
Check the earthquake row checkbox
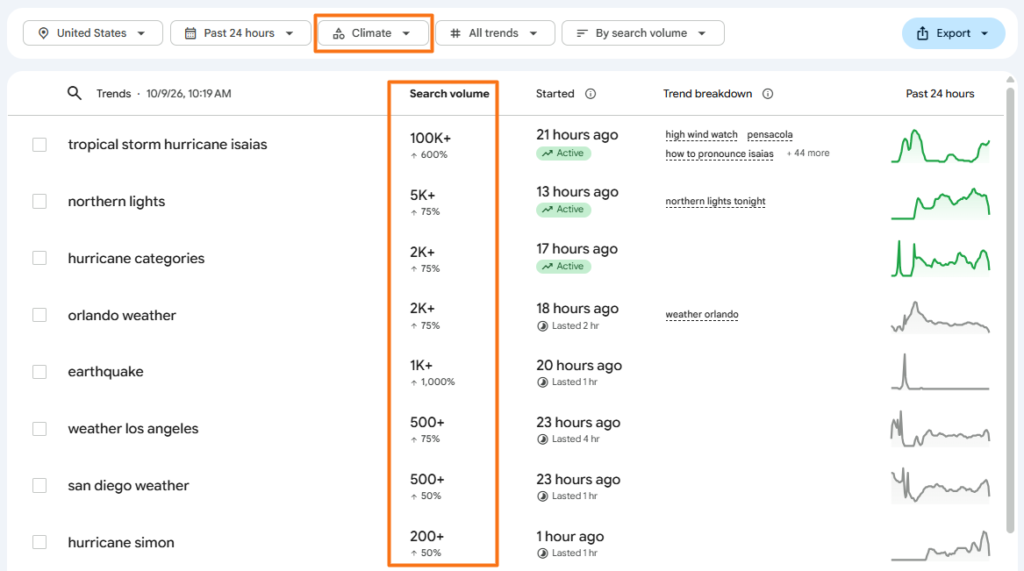point(40,372)
